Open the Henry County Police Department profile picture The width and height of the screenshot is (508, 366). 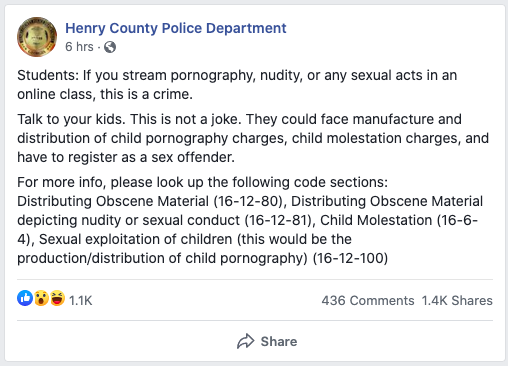[37, 37]
